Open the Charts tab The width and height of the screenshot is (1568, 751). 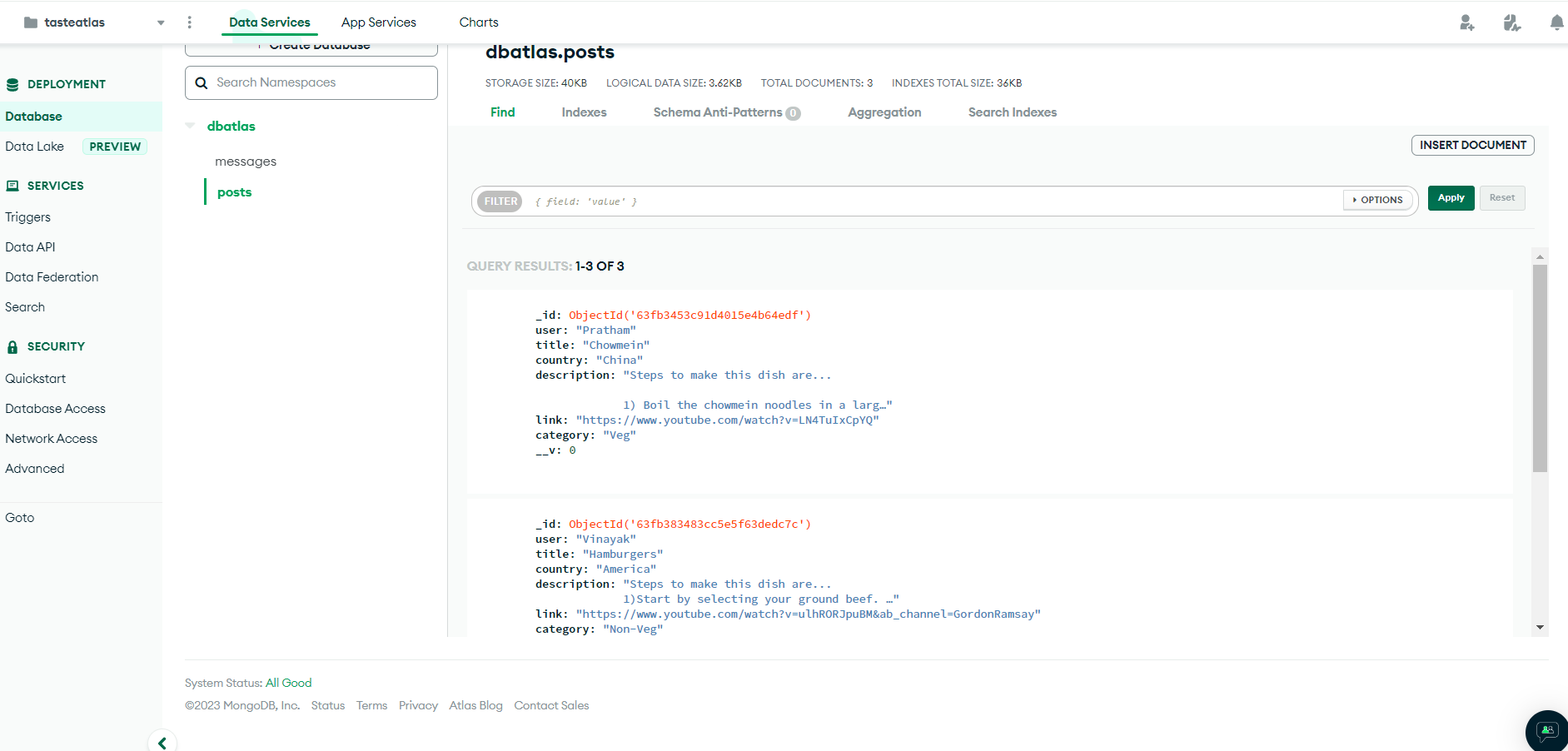click(x=479, y=22)
